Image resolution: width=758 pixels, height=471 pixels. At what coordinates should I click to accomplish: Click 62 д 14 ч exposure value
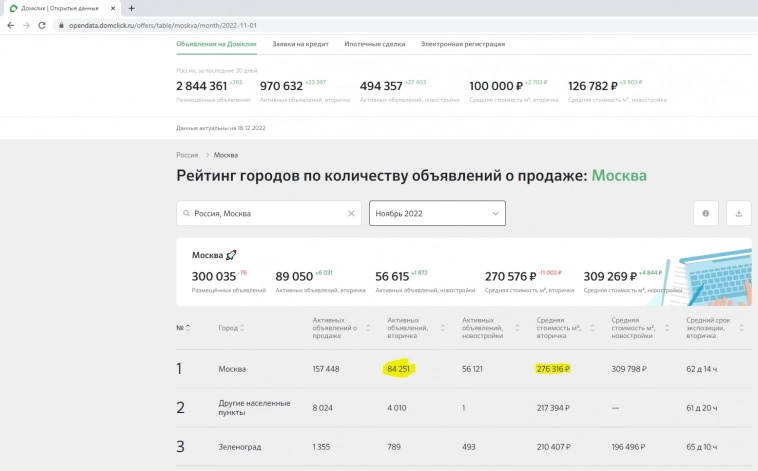701,369
